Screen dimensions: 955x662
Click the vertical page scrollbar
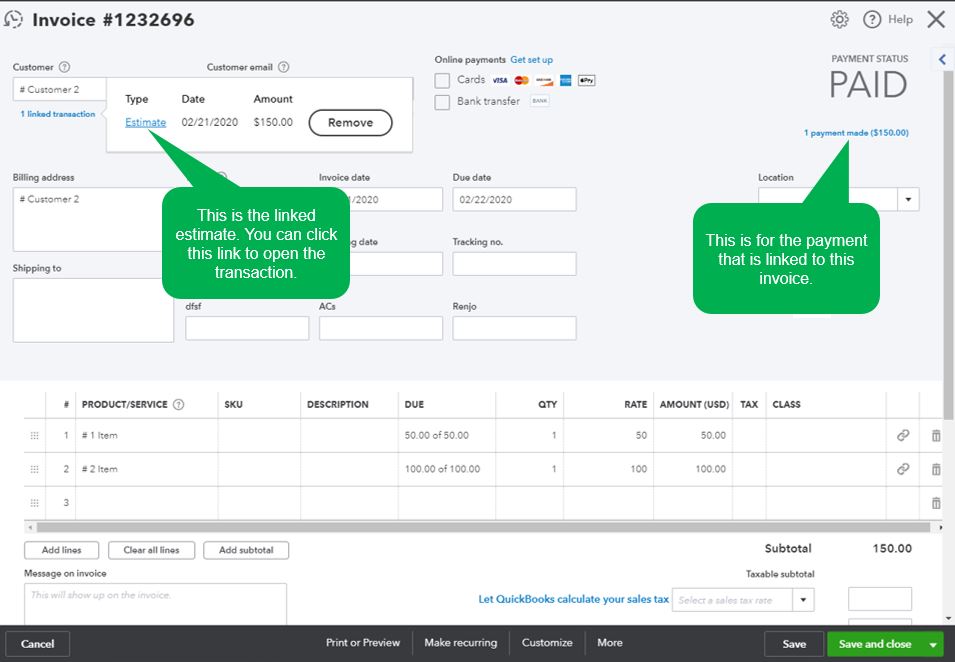click(948, 244)
